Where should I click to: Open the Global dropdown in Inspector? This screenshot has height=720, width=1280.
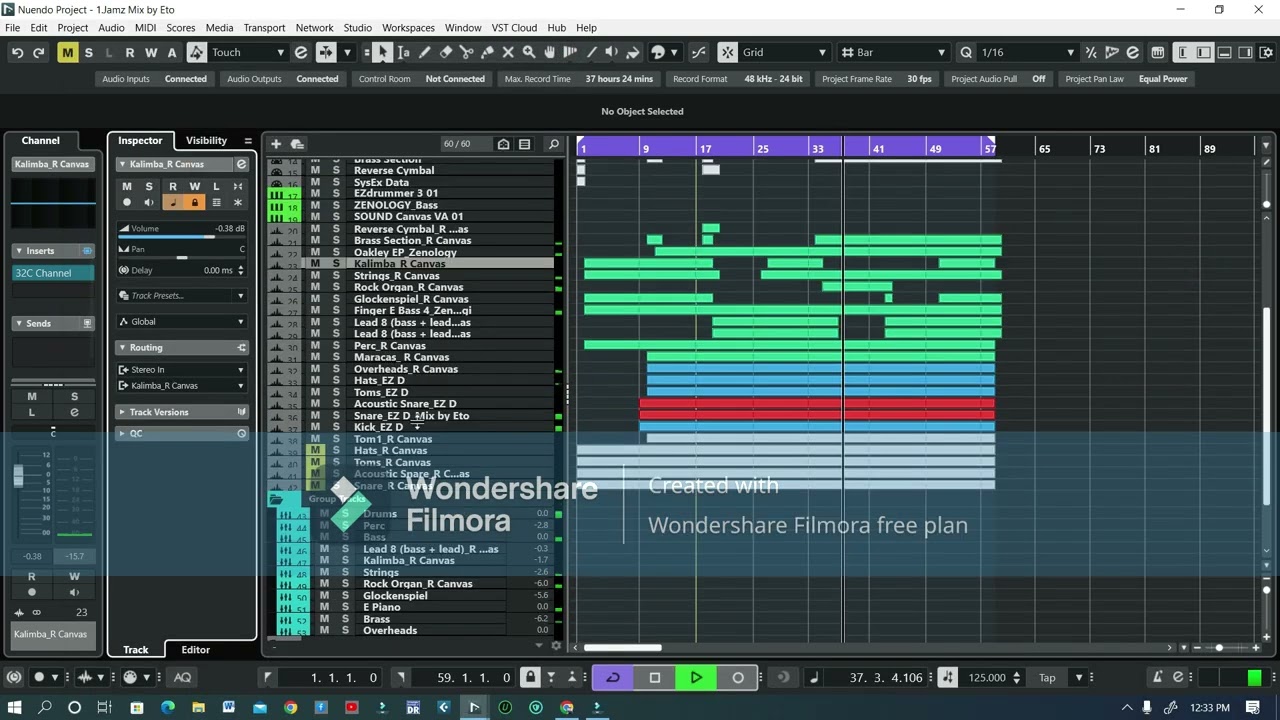[181, 322]
